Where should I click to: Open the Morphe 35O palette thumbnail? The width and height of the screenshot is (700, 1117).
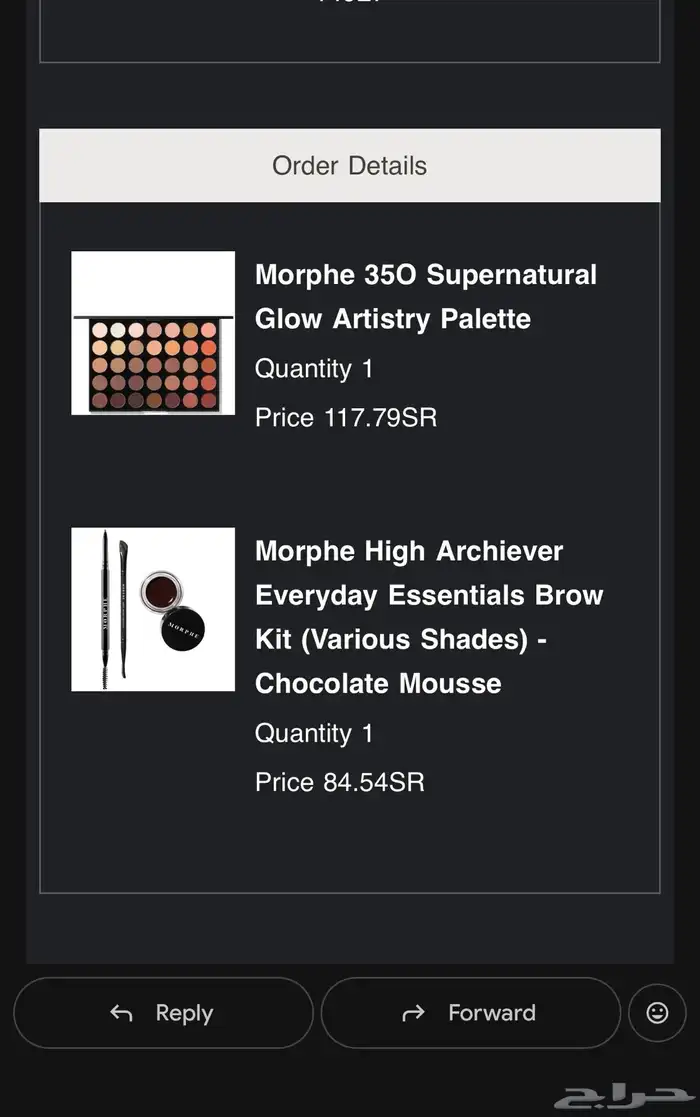point(153,332)
